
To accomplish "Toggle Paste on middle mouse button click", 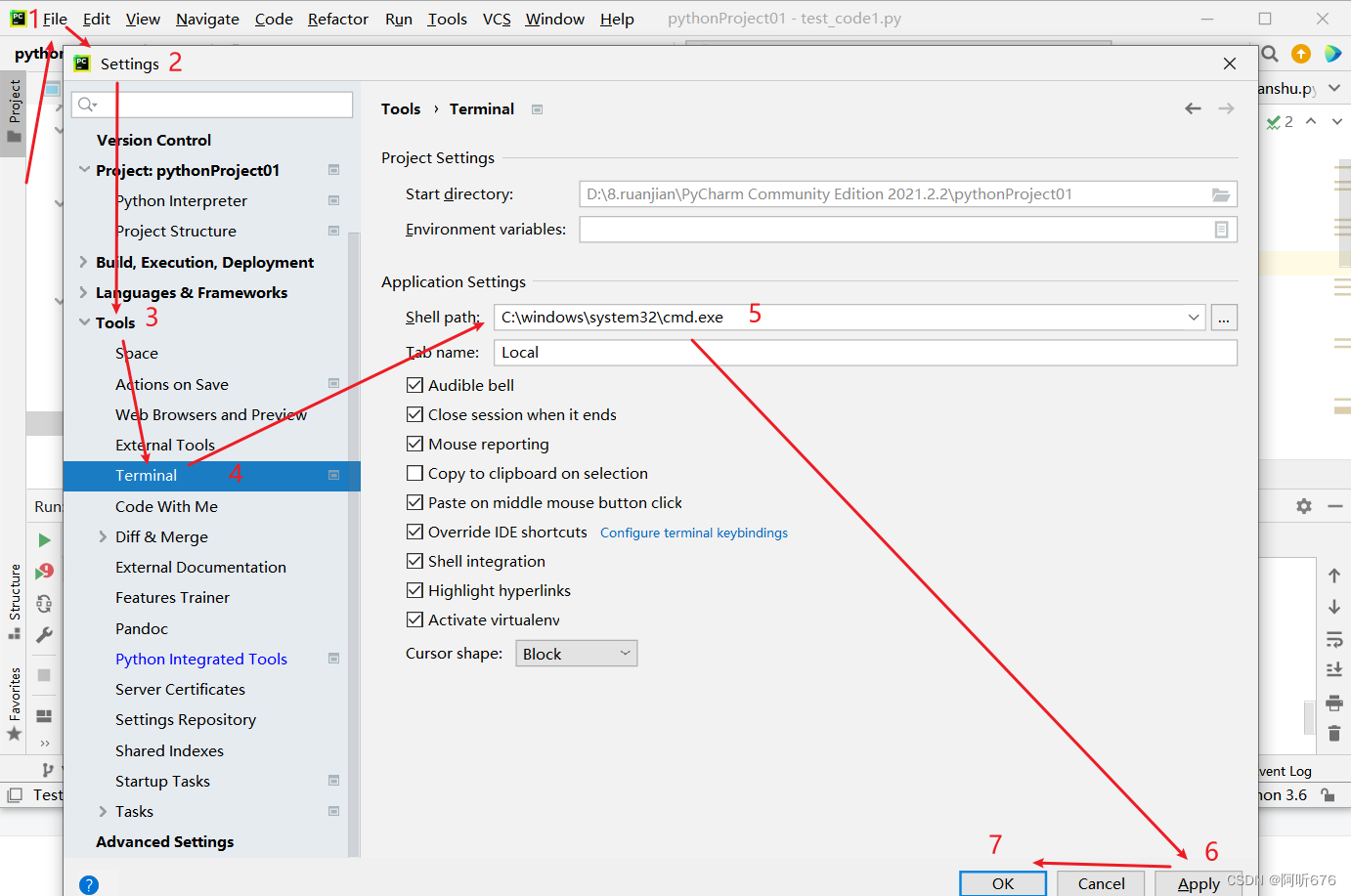I will click(414, 502).
